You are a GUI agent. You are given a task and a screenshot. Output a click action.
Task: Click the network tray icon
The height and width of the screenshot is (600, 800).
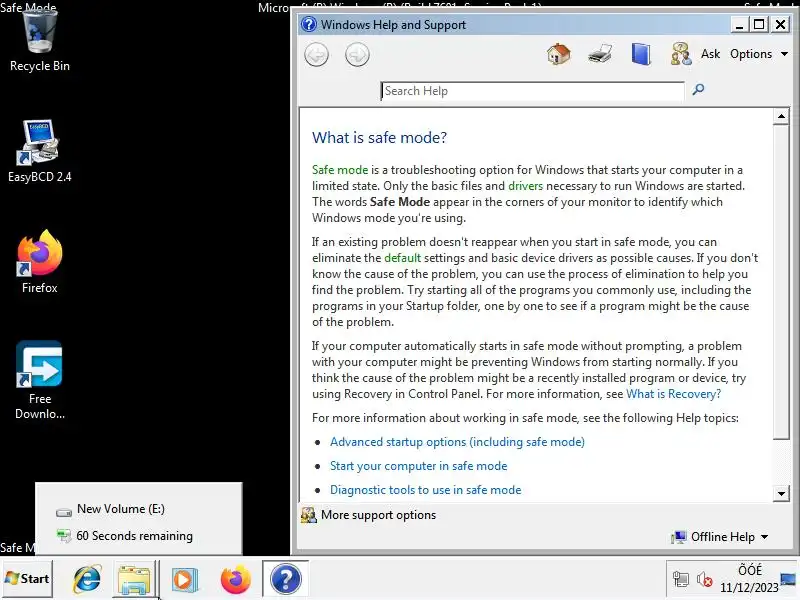click(x=681, y=580)
